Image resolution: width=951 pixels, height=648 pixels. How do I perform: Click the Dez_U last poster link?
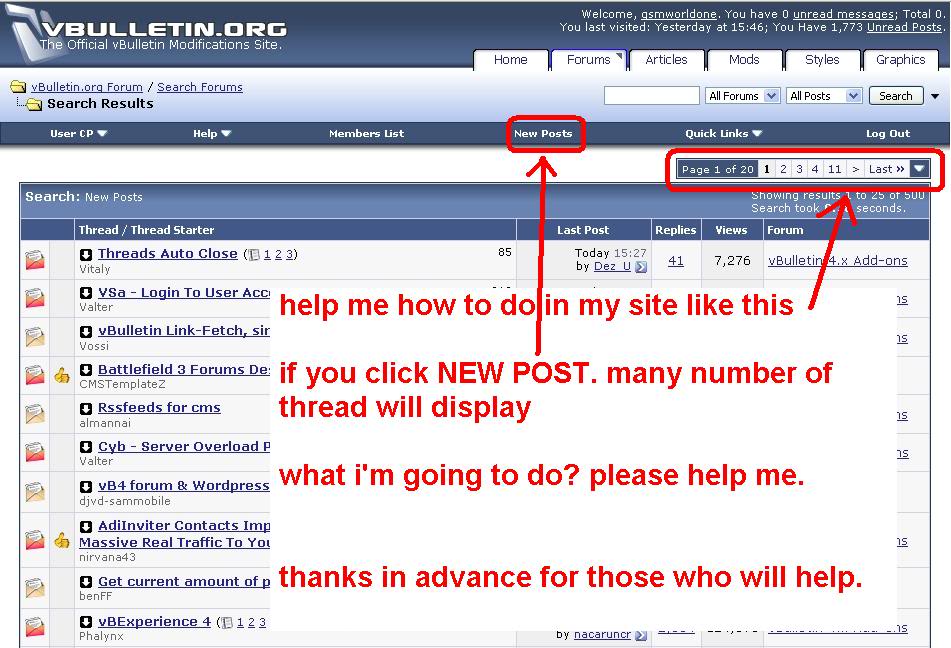612,266
